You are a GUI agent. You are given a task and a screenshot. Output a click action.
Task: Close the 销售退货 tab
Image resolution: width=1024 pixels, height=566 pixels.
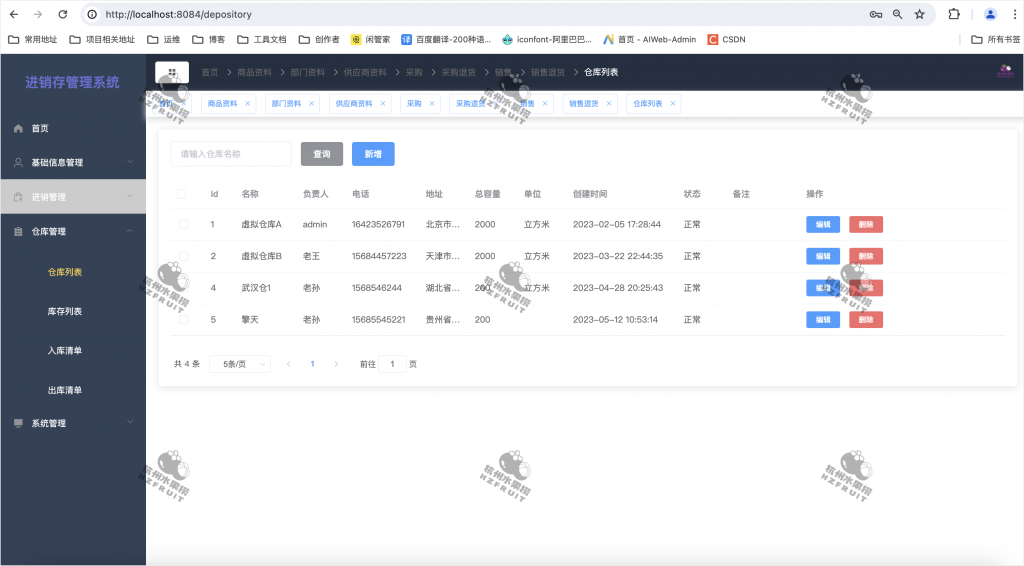click(x=609, y=103)
